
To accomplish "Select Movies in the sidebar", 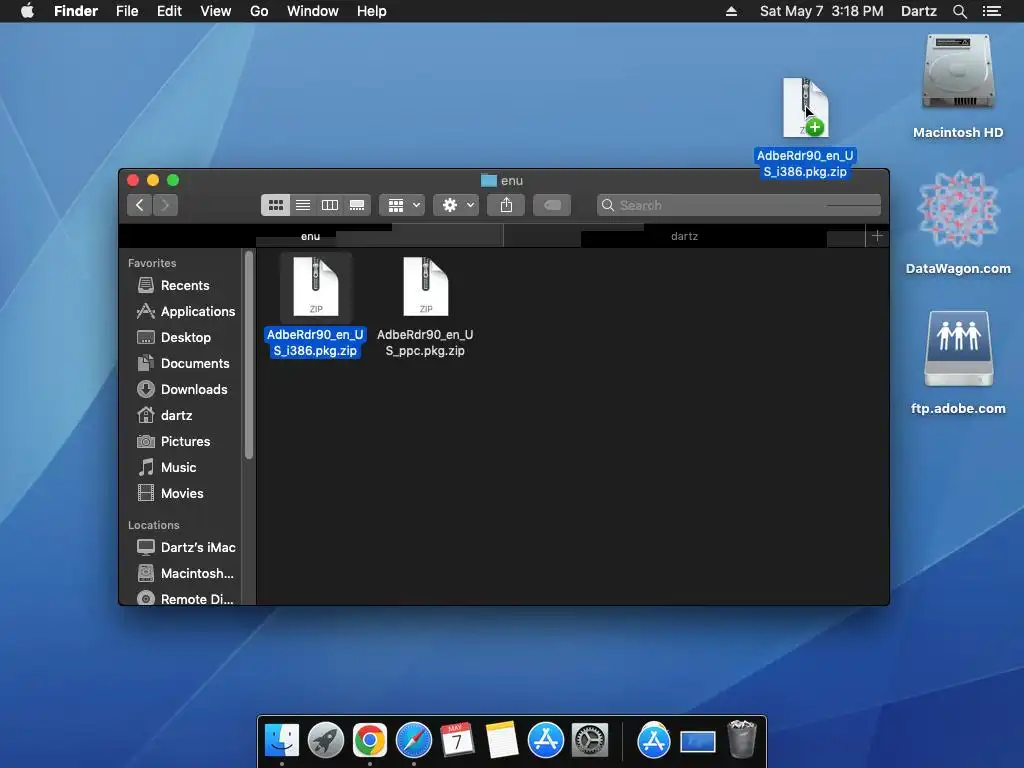I will pyautogui.click(x=170, y=494).
